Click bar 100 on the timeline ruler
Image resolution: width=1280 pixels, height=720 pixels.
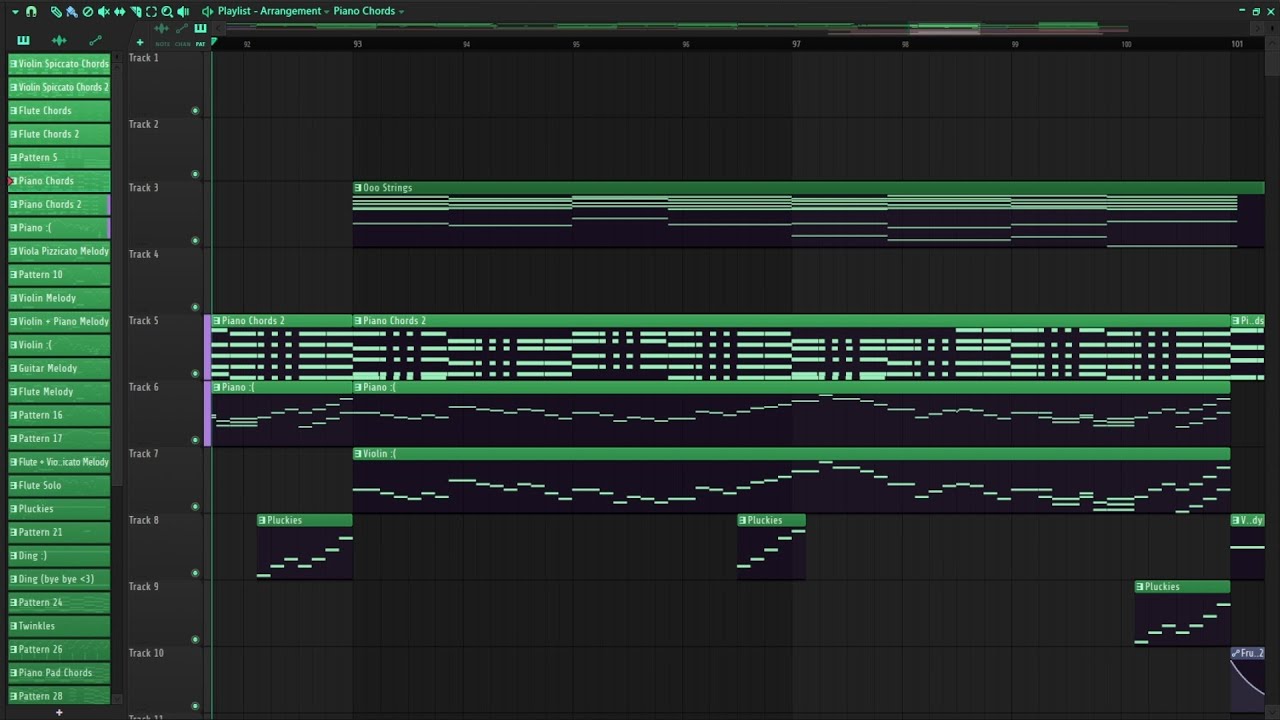click(1126, 44)
